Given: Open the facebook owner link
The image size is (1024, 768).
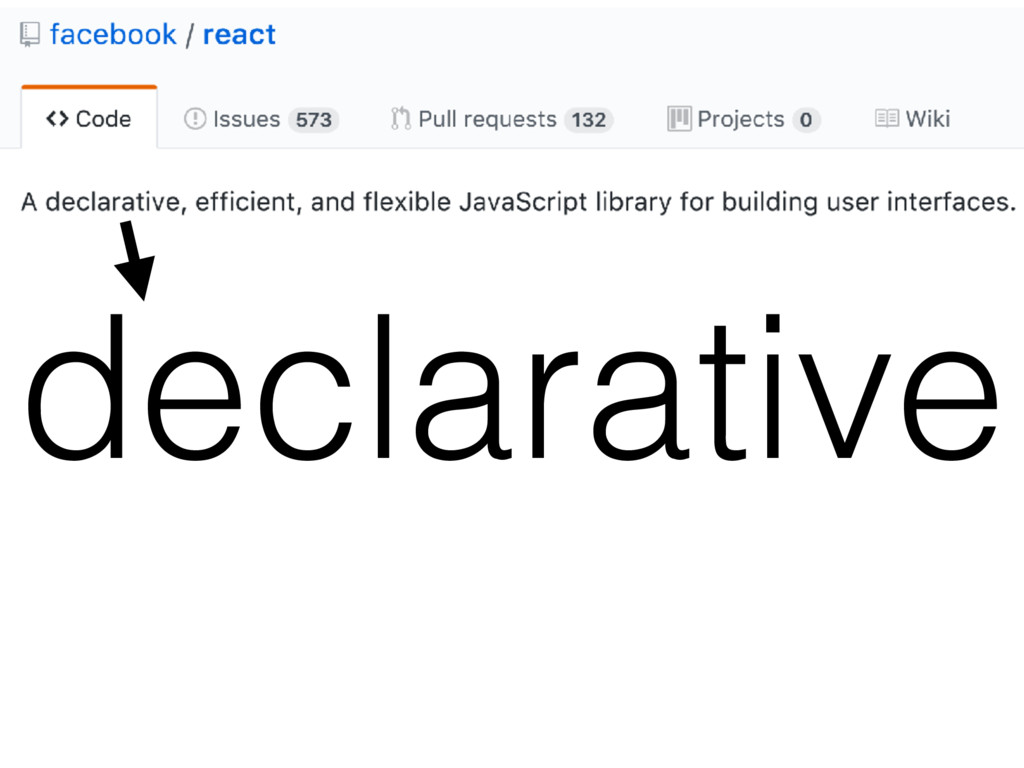Looking at the screenshot, I should (113, 34).
